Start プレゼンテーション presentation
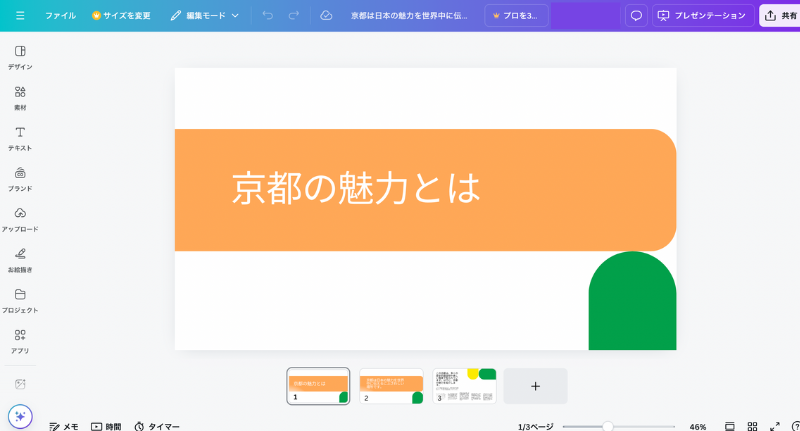The width and height of the screenshot is (800, 431). pyautogui.click(x=703, y=16)
